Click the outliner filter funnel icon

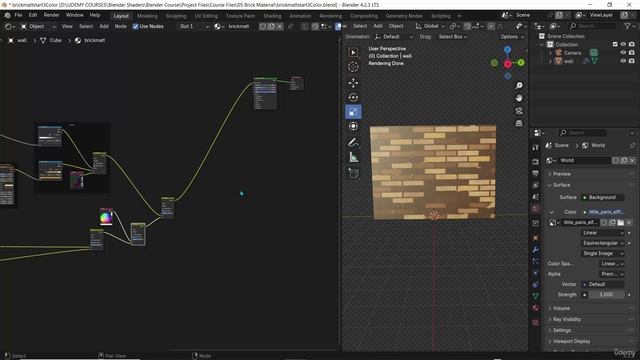click(627, 26)
